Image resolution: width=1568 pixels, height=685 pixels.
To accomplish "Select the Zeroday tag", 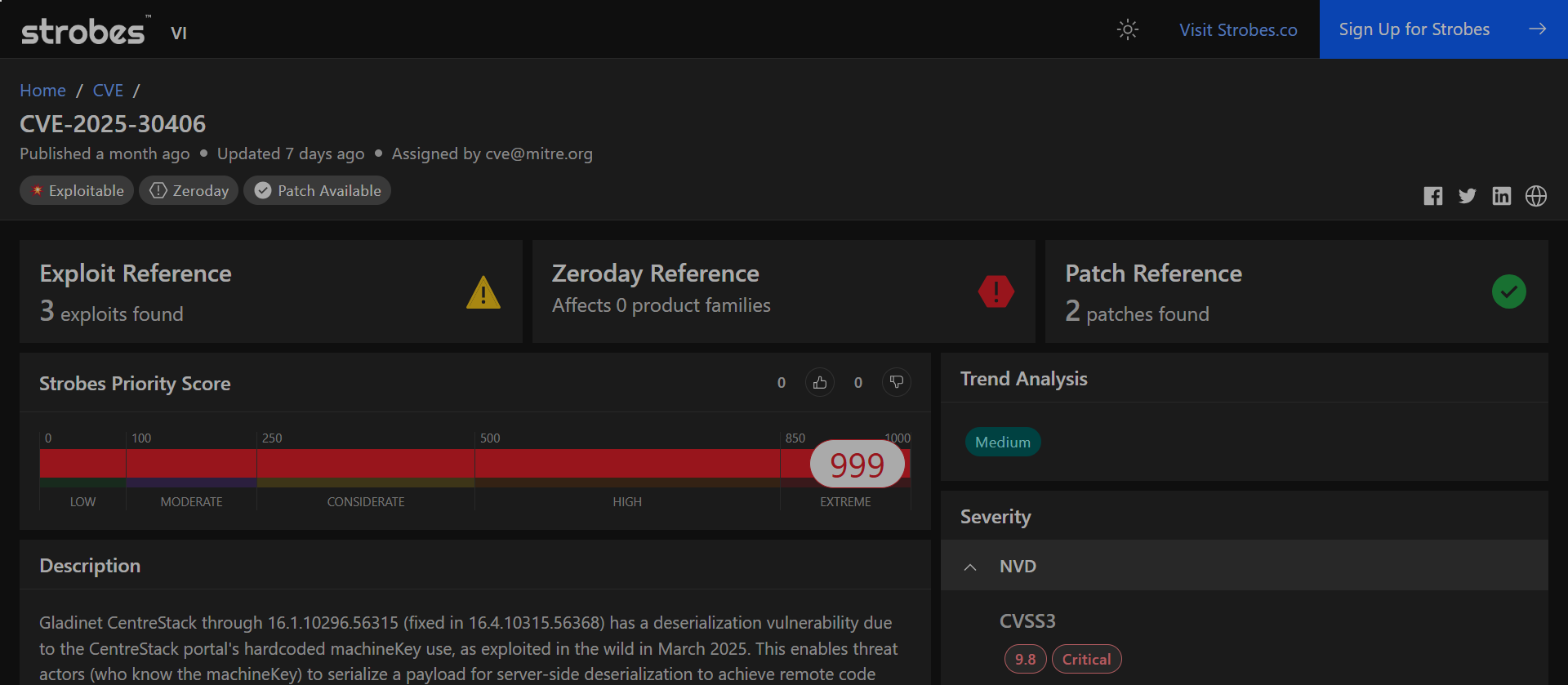I will (x=189, y=190).
